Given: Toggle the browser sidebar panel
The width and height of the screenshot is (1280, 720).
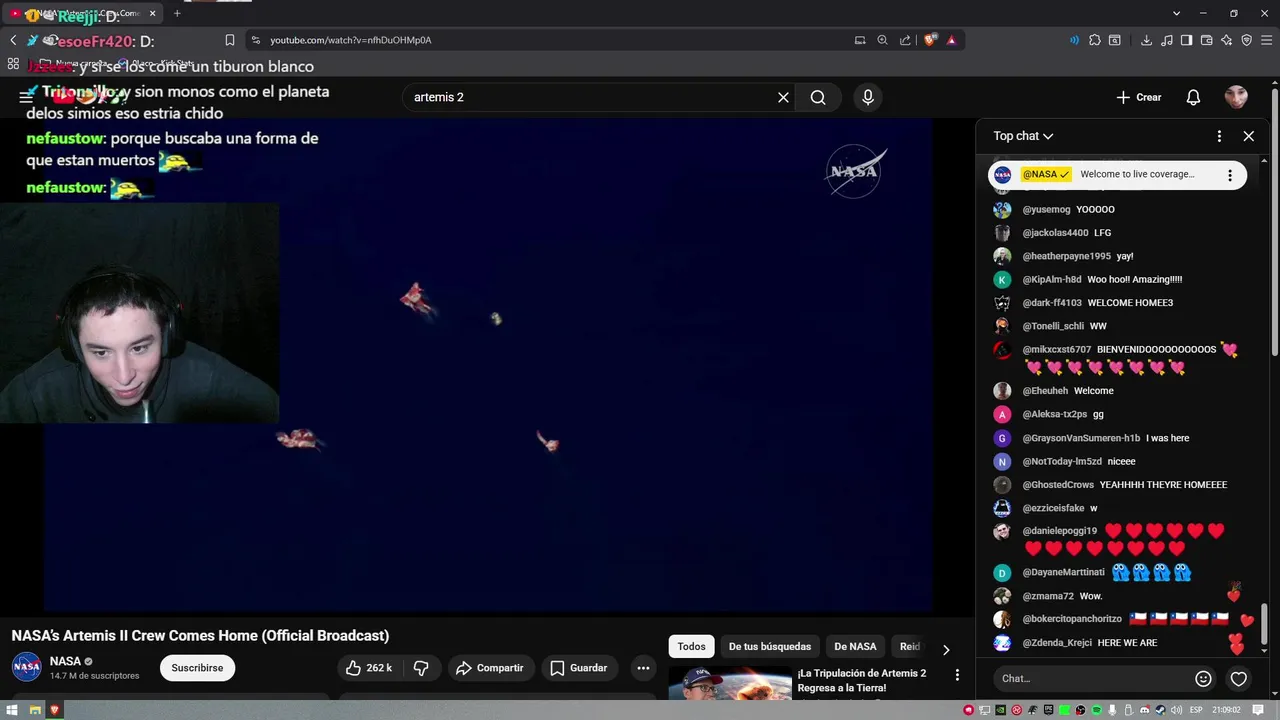Looking at the screenshot, I should click(1186, 40).
